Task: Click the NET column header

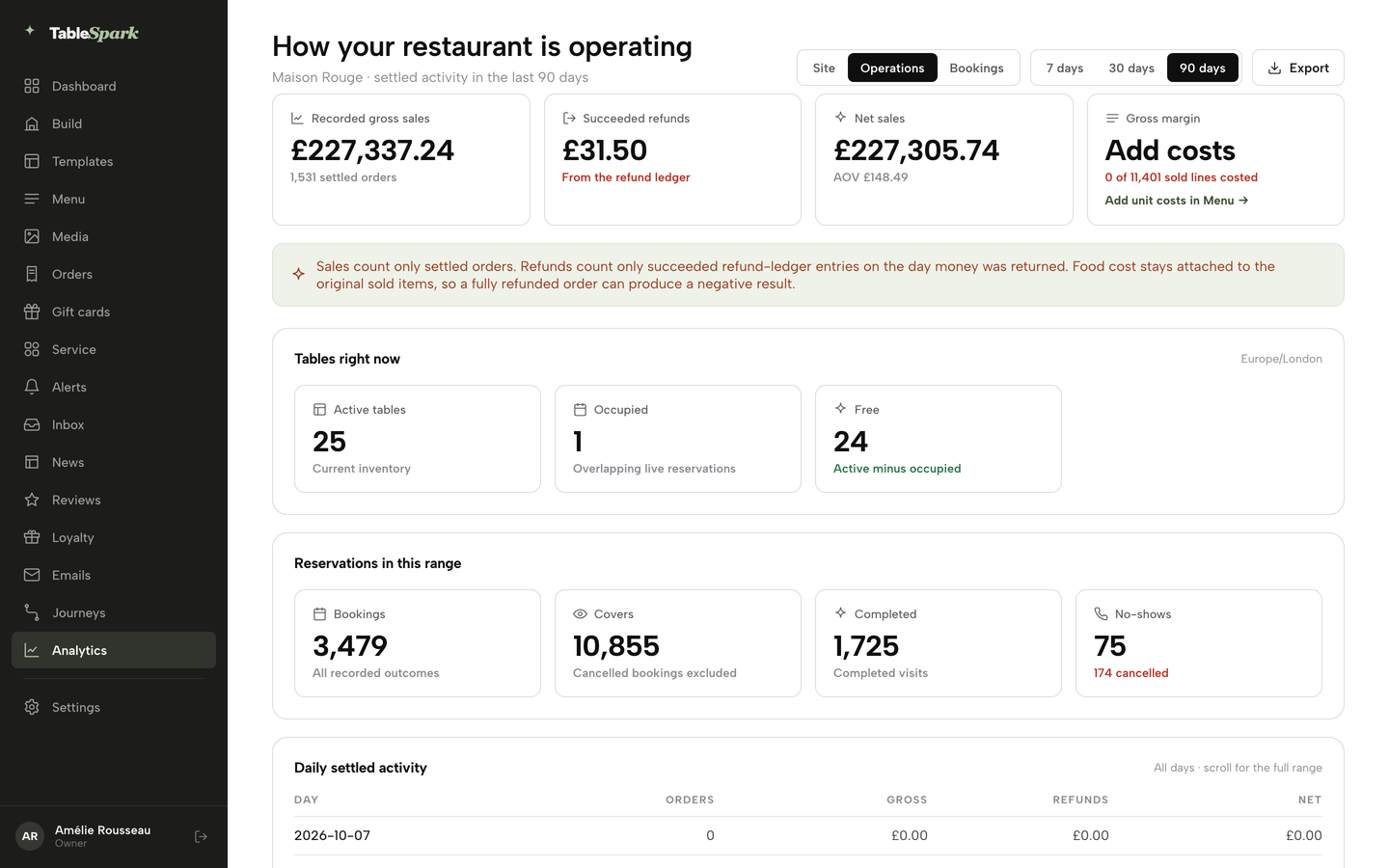Action: (x=1310, y=800)
